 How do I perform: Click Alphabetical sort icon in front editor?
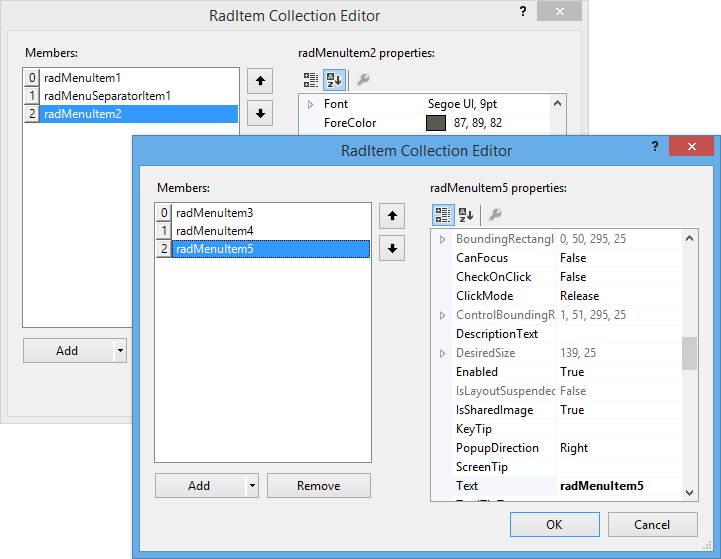pyautogui.click(x=466, y=215)
